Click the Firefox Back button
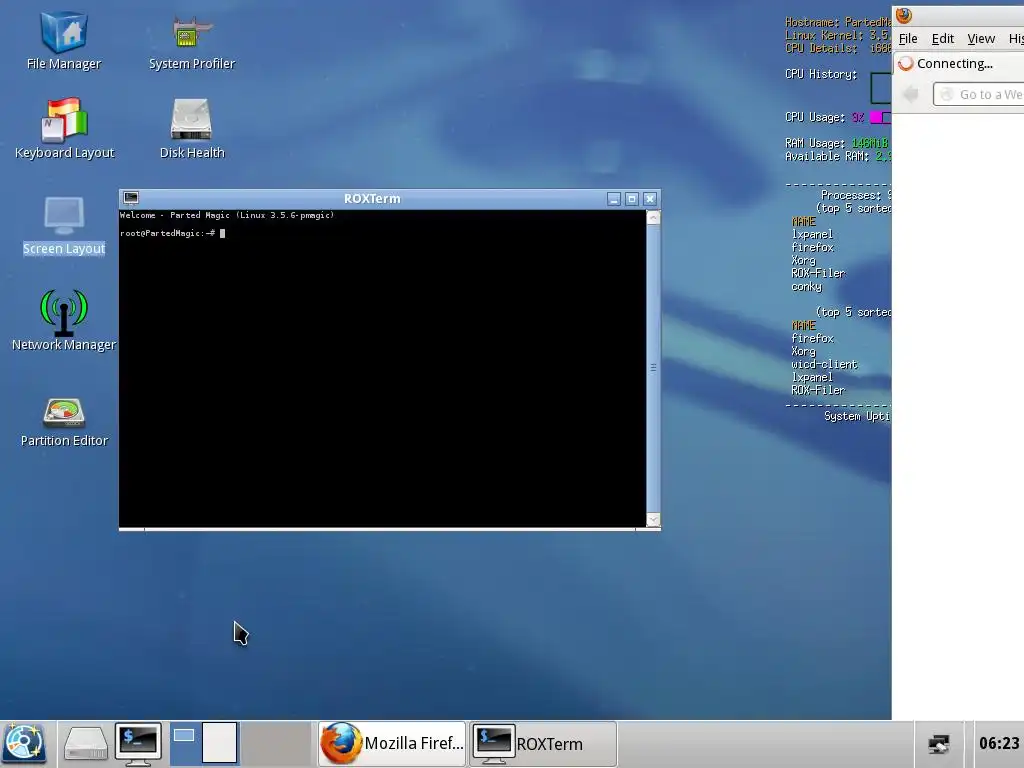The height and width of the screenshot is (768, 1024). point(910,95)
